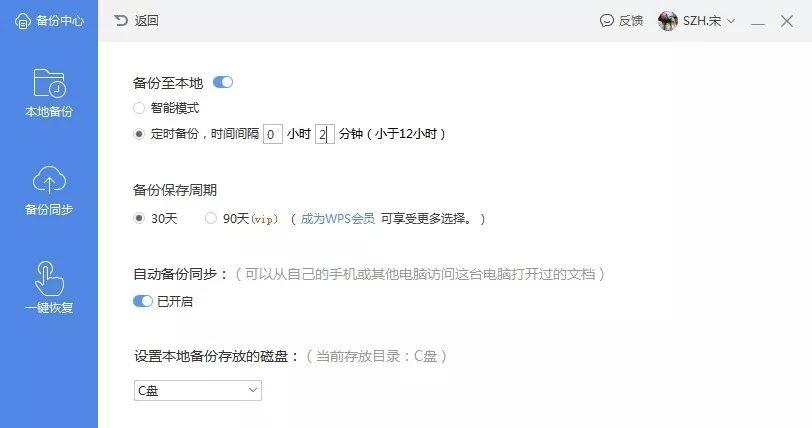Open the 本地备份 folder icon
This screenshot has height=428, width=812.
49,83
